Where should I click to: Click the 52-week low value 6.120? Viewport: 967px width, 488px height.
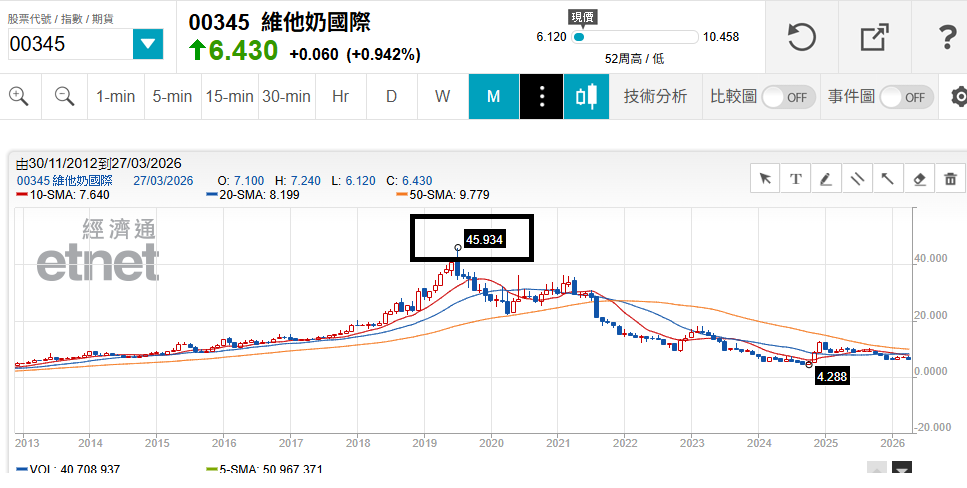click(x=551, y=37)
